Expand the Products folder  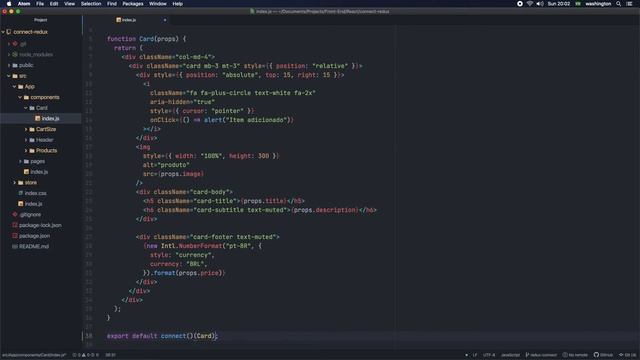coord(26,150)
